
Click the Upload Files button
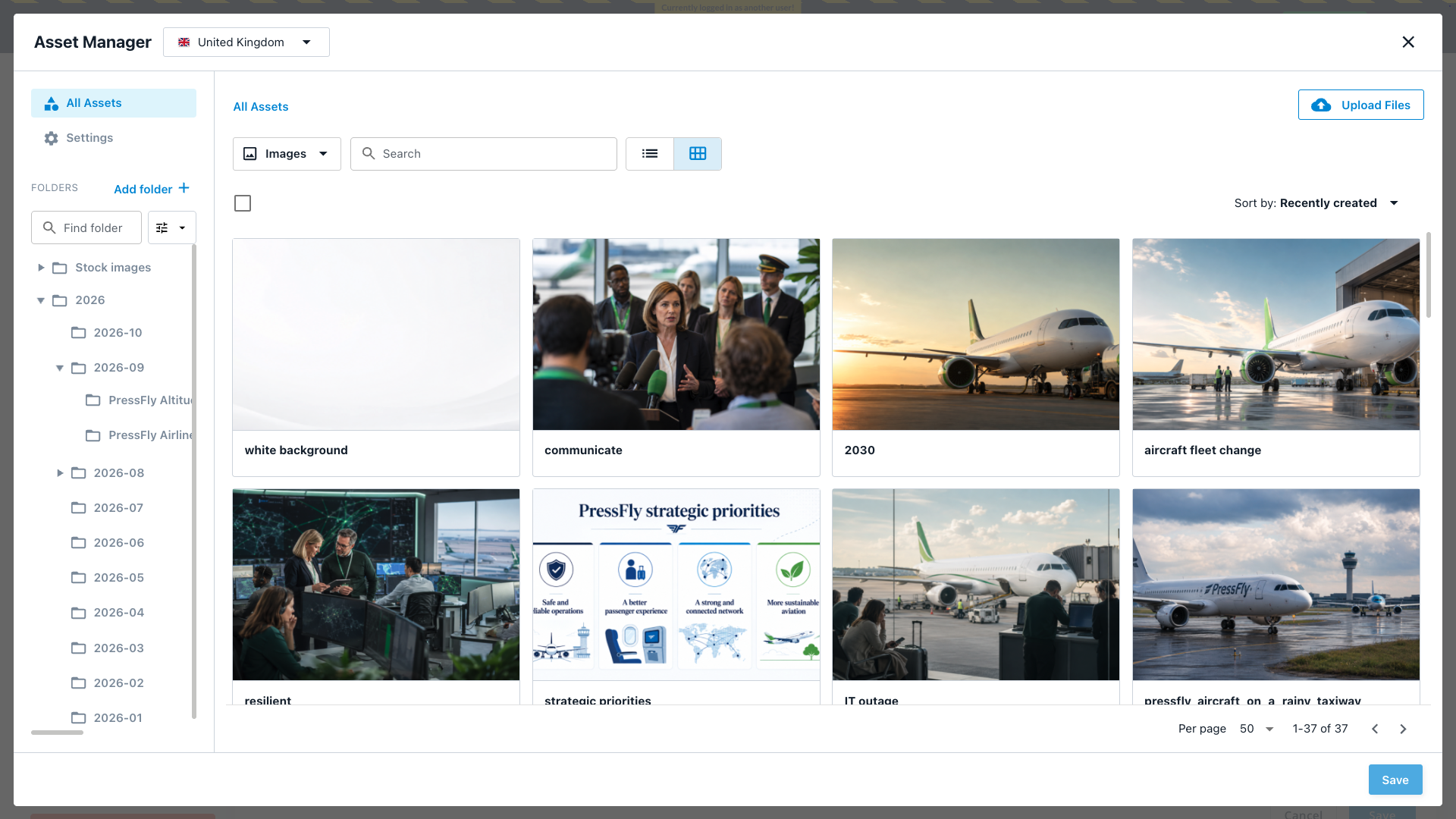(x=1360, y=105)
